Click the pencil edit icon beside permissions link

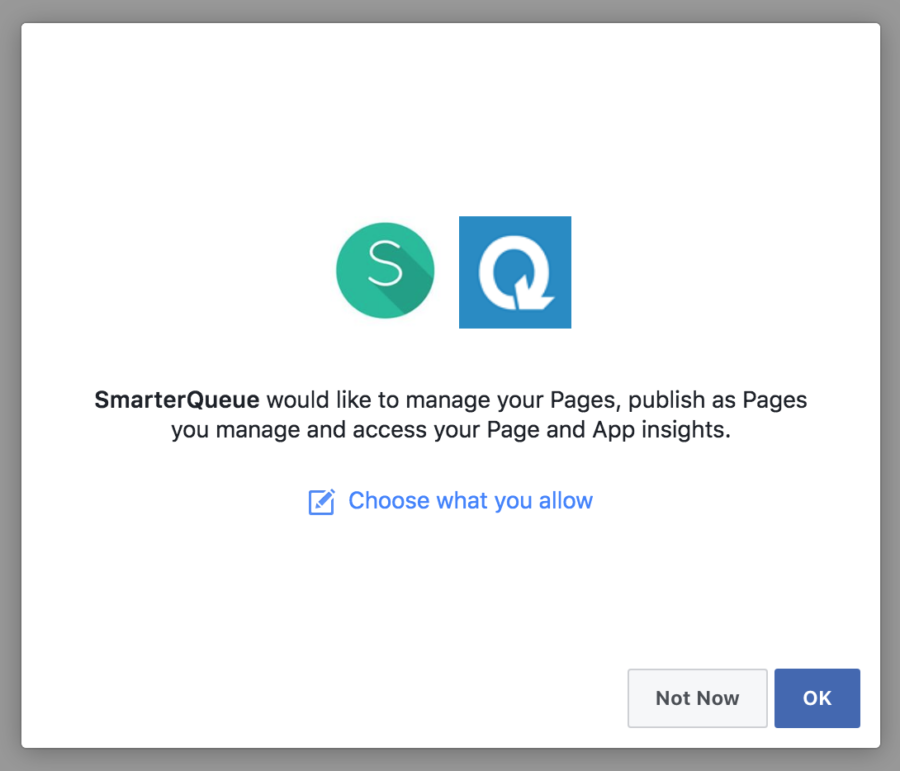click(x=322, y=502)
